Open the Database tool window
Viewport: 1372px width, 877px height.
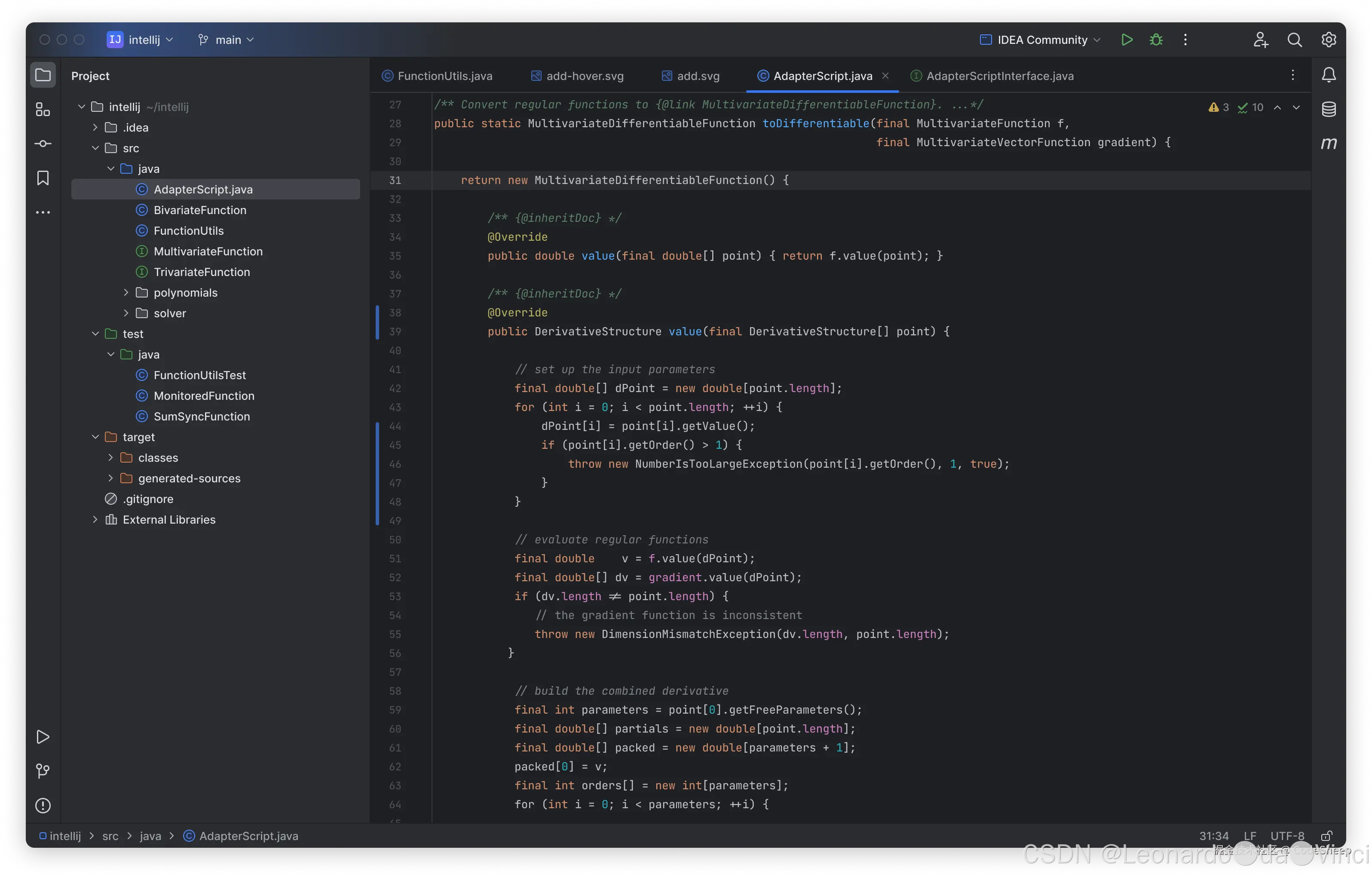(1329, 110)
